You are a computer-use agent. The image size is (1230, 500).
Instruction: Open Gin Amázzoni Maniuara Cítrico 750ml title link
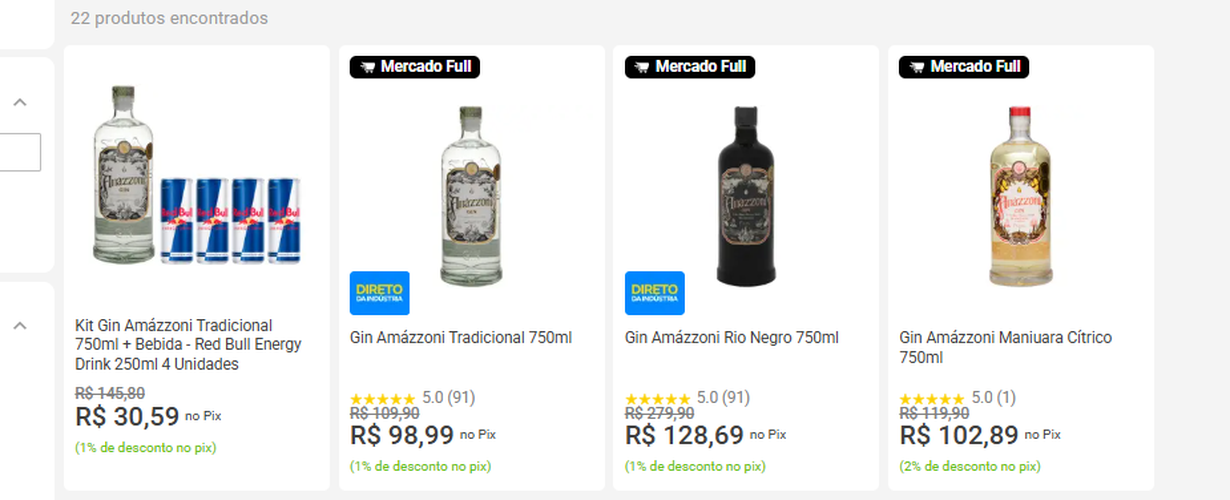(x=1005, y=347)
